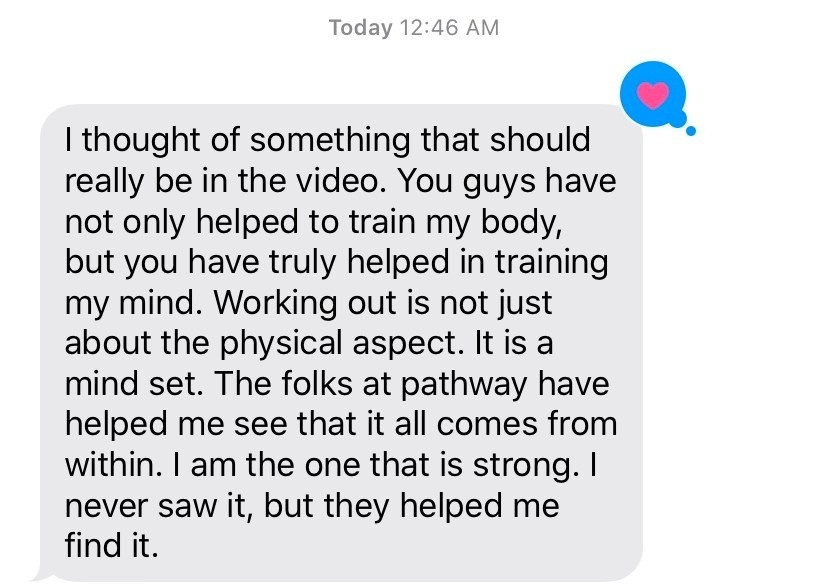Click the words "find it." ending the message
This screenshot has height=588, width=828.
pos(111,546)
